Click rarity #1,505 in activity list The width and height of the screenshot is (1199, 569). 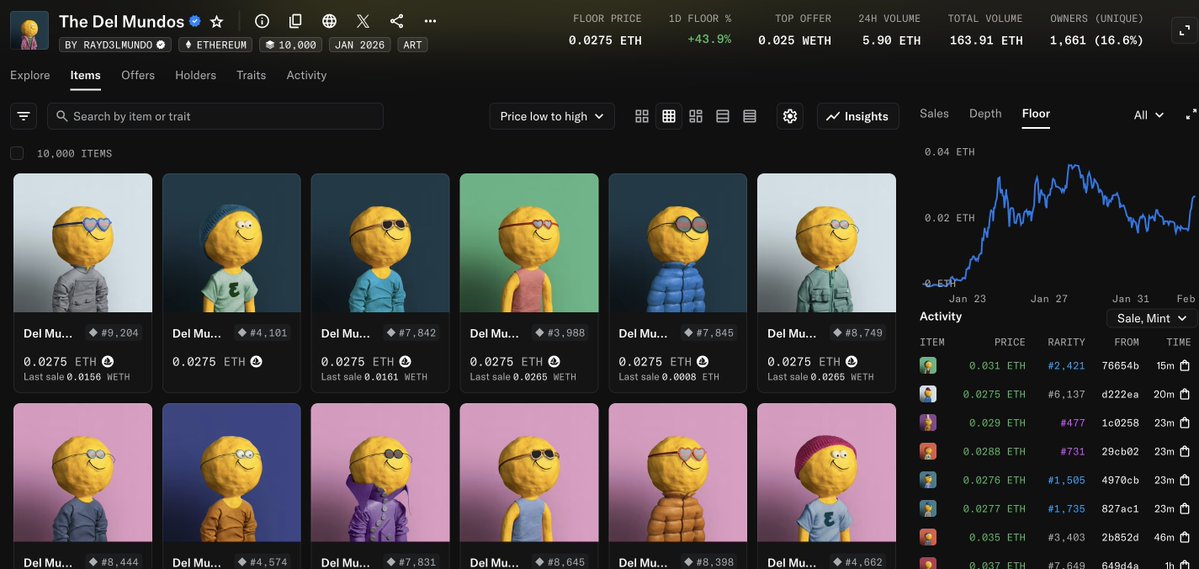point(1066,480)
